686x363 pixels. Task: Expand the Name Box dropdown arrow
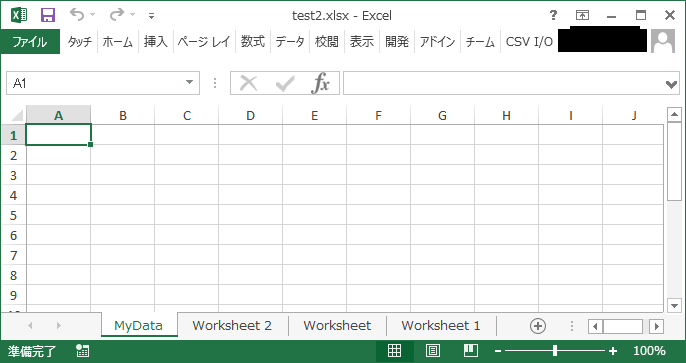tap(189, 83)
